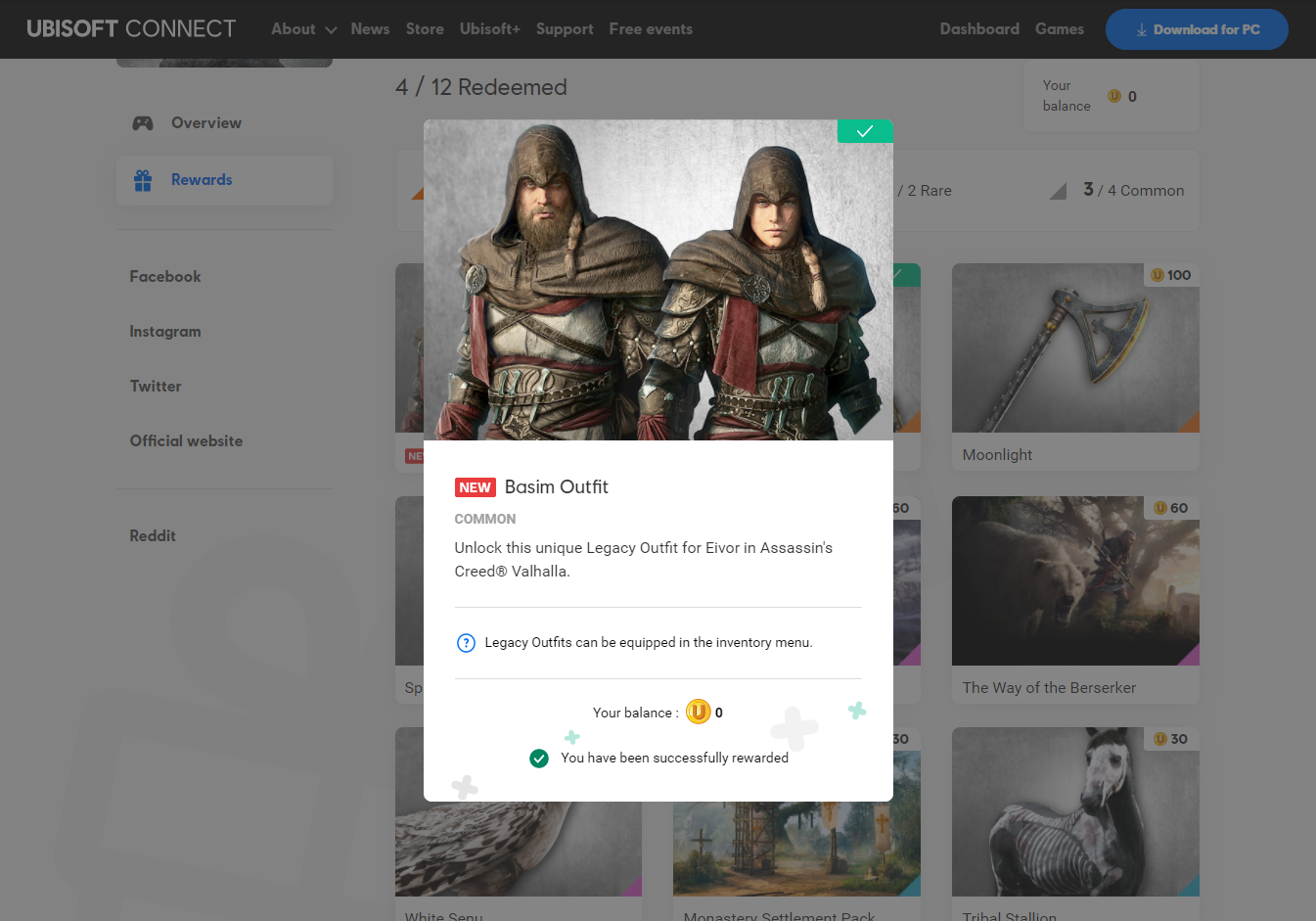Open the Support page
Image resolution: width=1316 pixels, height=921 pixels.
[565, 29]
